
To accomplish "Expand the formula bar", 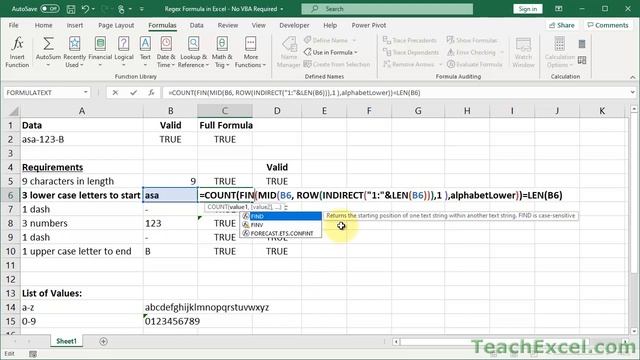I will pos(632,93).
